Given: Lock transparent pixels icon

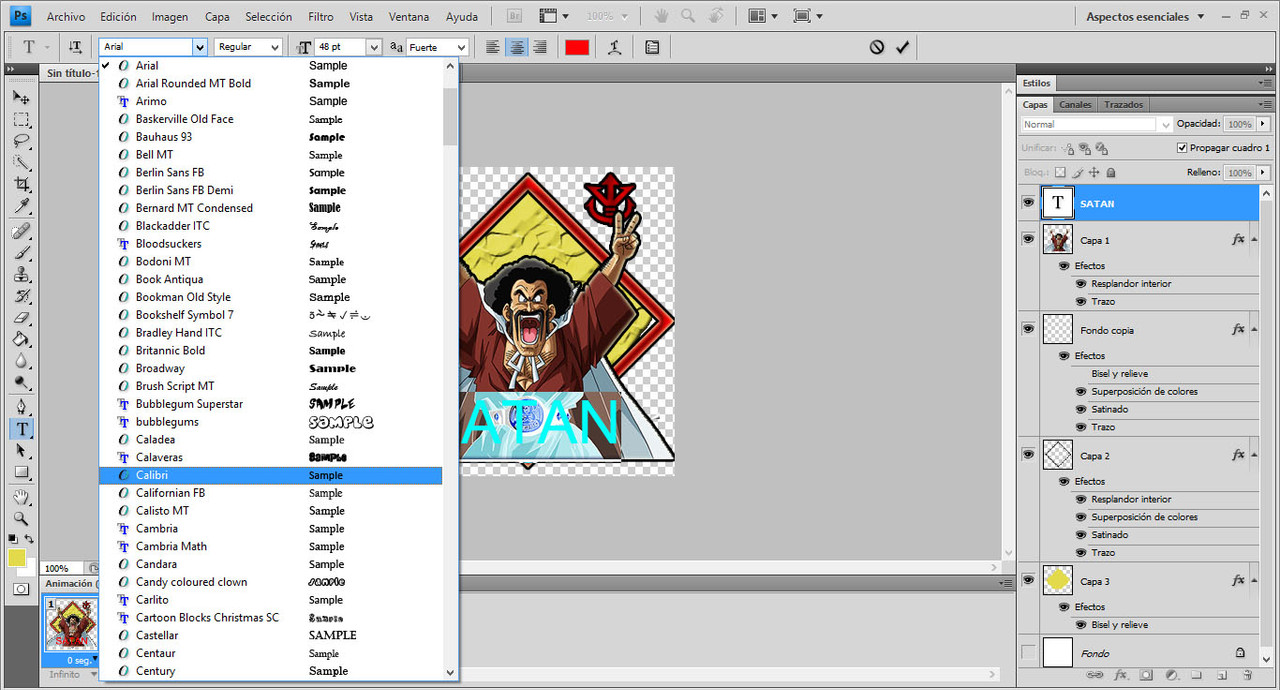Looking at the screenshot, I should coord(1061,173).
